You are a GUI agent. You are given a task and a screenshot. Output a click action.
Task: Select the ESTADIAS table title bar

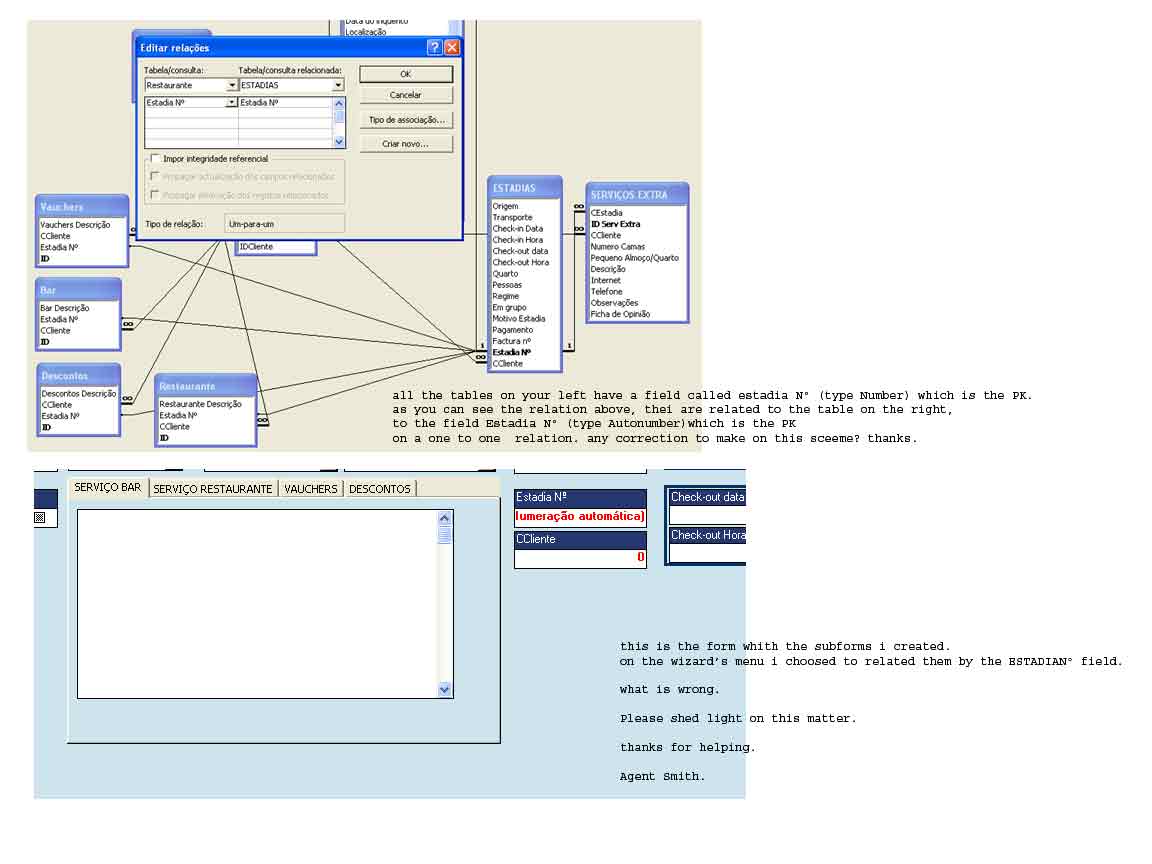pyautogui.click(x=525, y=188)
